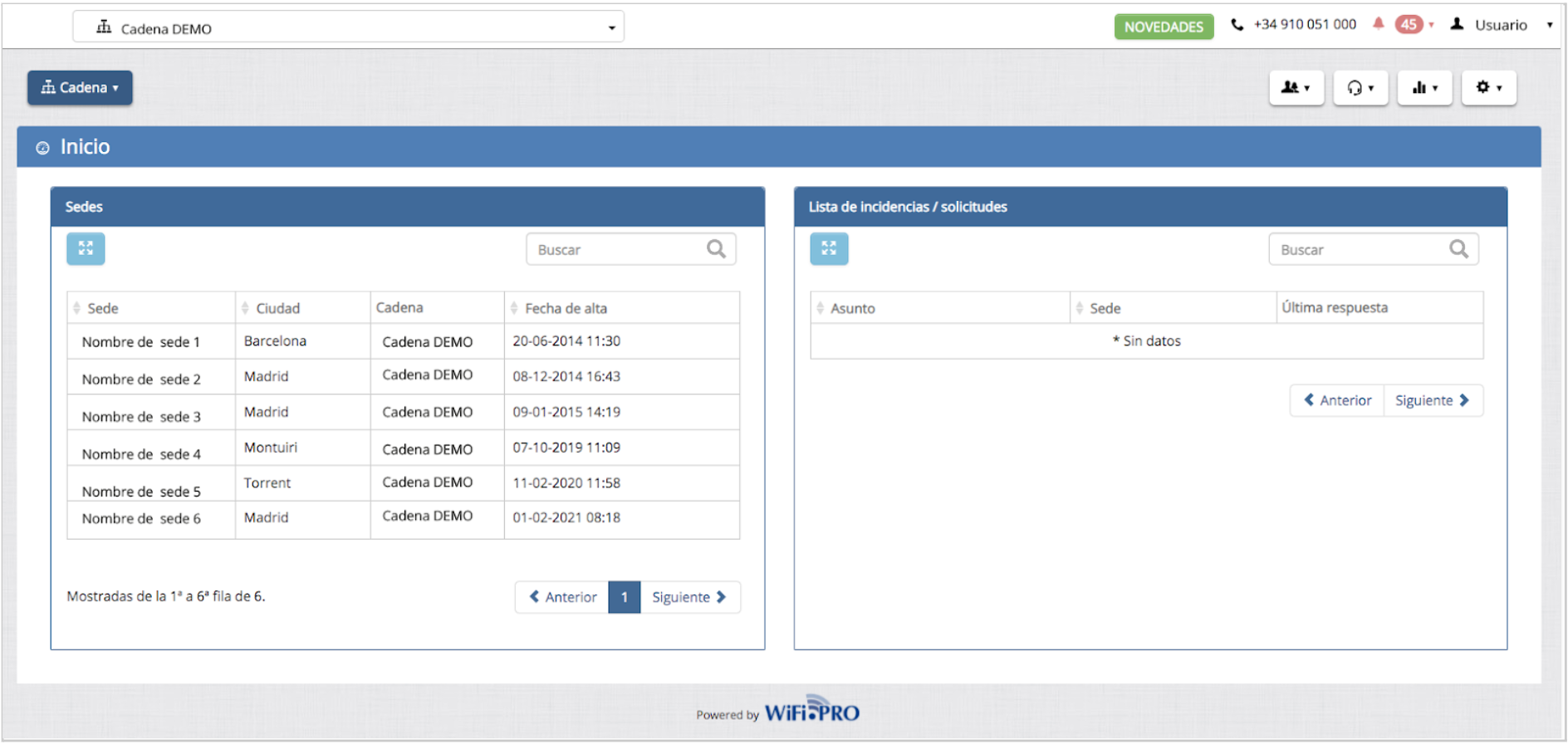
Task: Sort the table by Sede column
Action: pos(102,308)
